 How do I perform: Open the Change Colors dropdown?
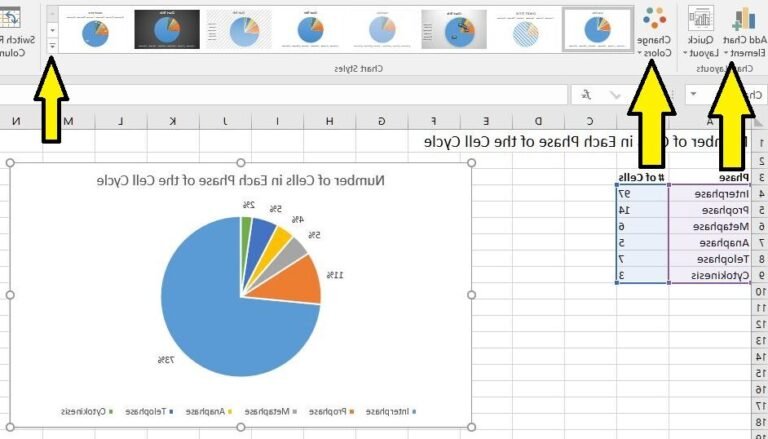click(x=654, y=32)
